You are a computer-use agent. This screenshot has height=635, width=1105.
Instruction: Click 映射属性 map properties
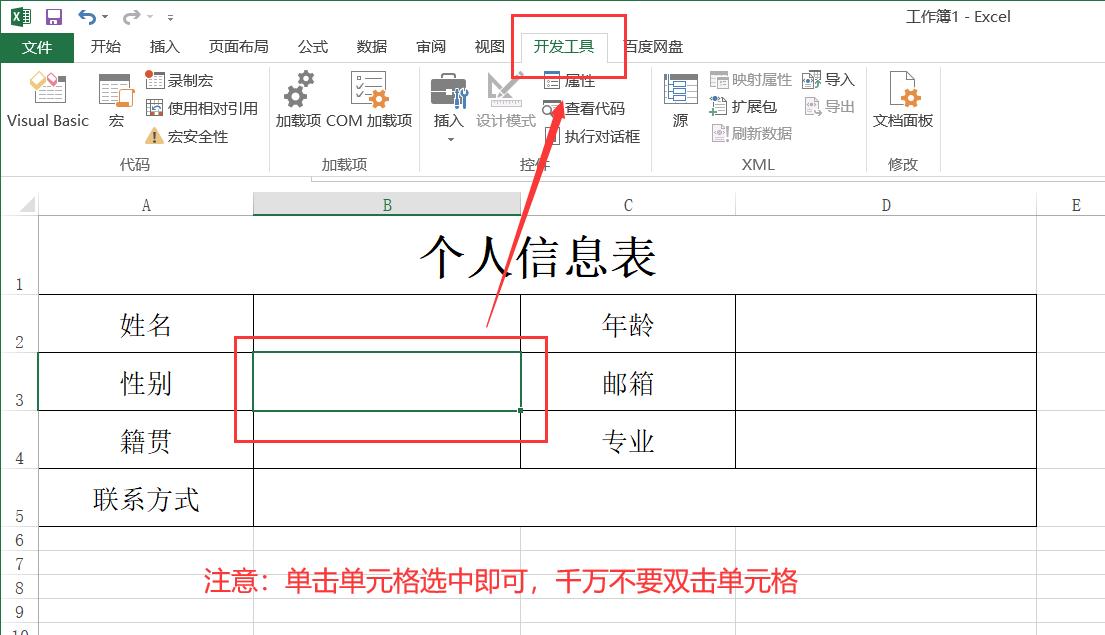click(751, 80)
